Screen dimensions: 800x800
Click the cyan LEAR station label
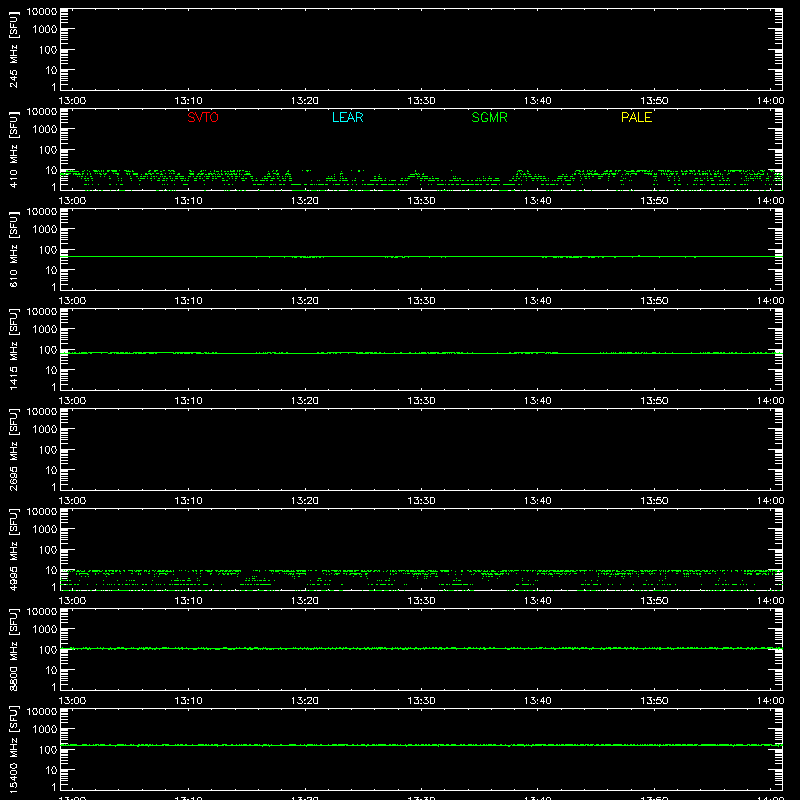point(347,117)
